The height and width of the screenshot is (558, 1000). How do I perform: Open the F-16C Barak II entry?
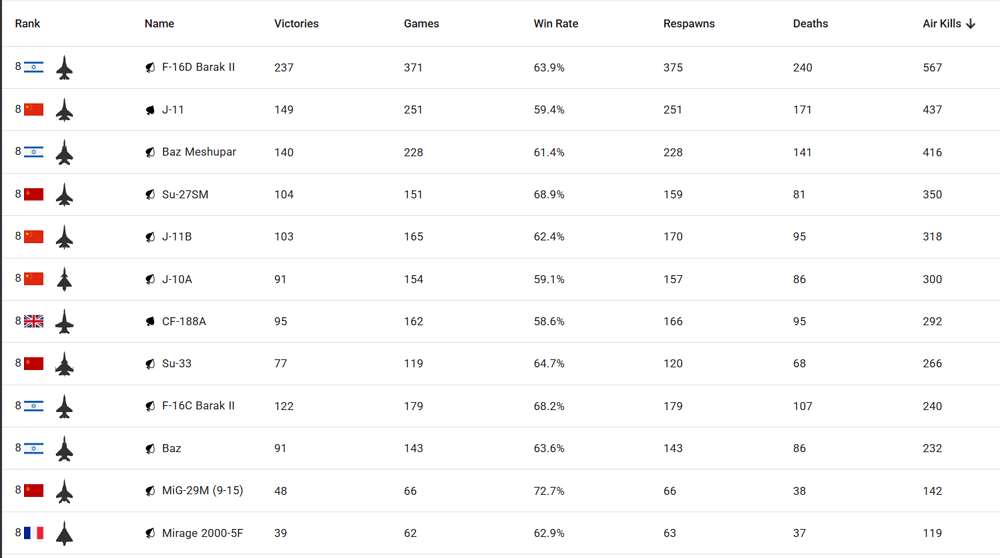point(198,406)
